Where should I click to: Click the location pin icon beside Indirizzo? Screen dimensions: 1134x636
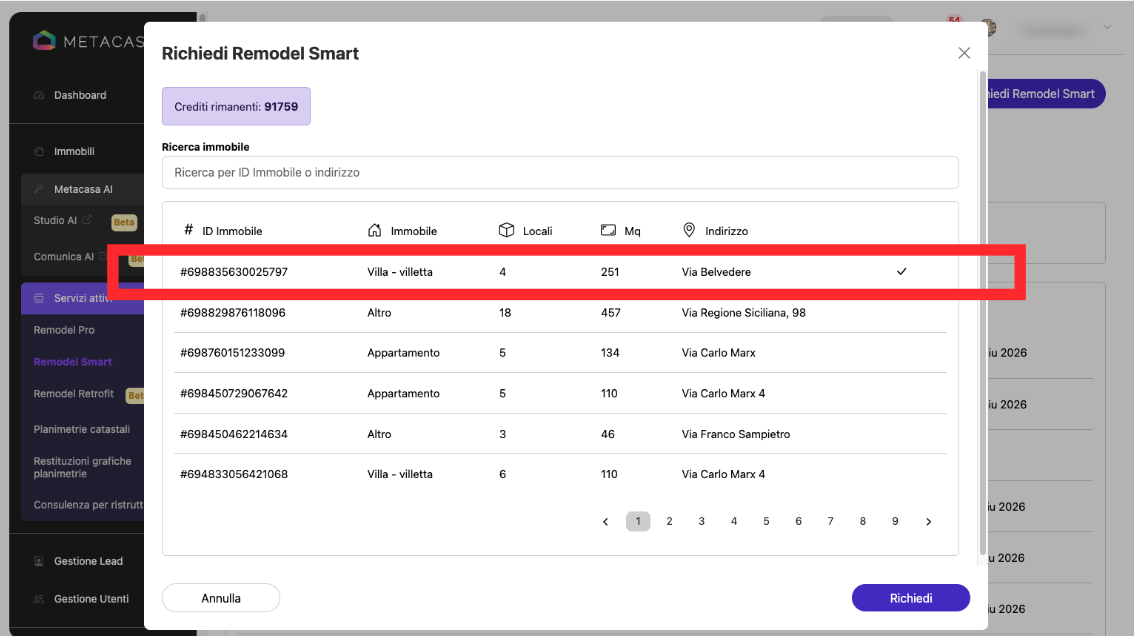pos(689,230)
